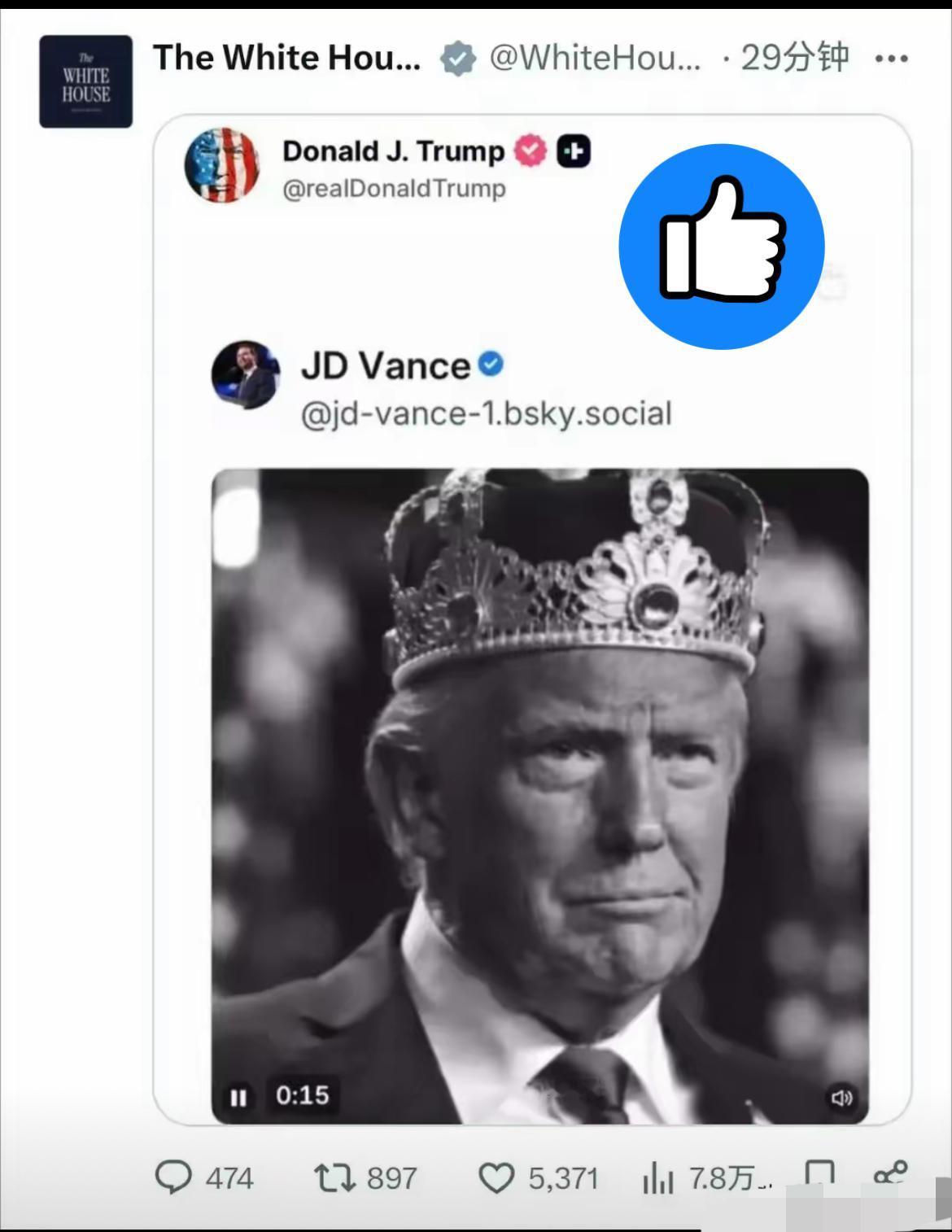Mute the video sound
Viewport: 952px width, 1232px height.
coord(841,1098)
